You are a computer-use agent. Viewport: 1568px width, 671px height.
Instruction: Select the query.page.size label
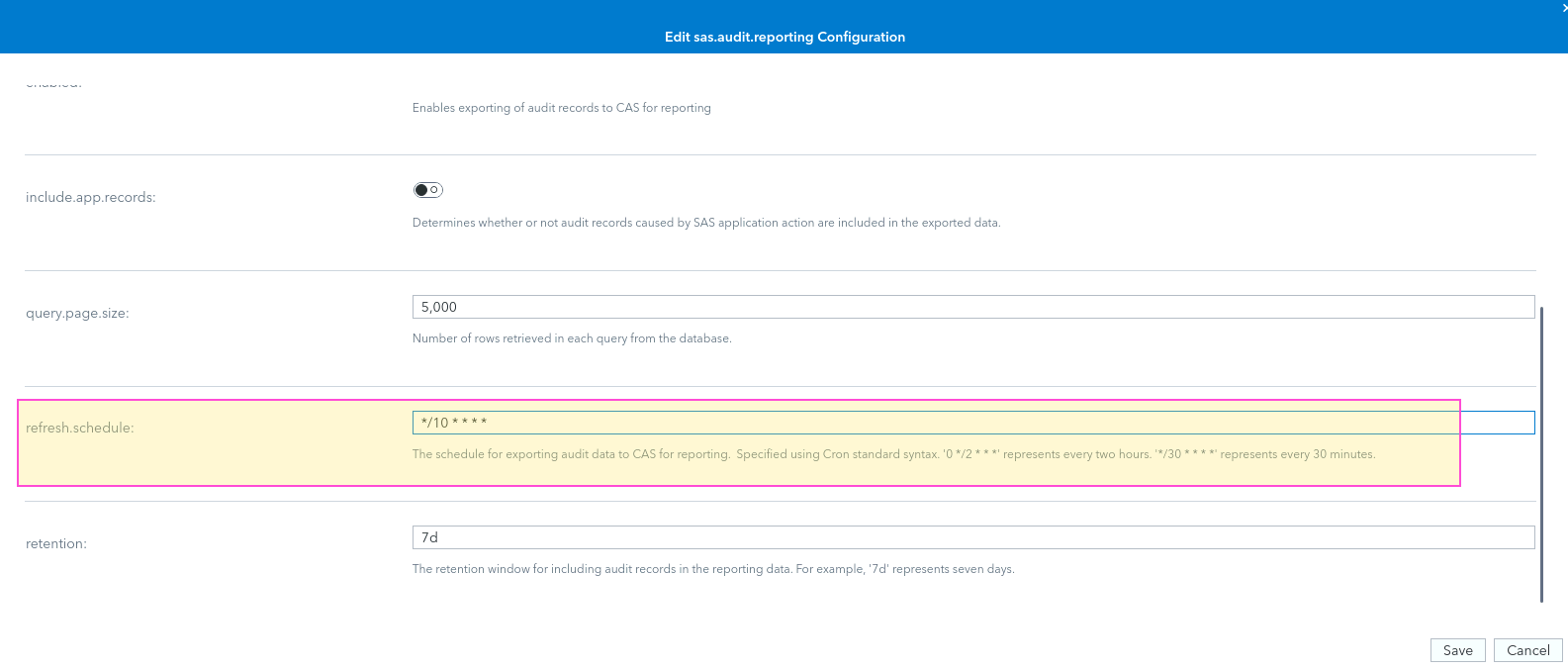[x=77, y=313]
